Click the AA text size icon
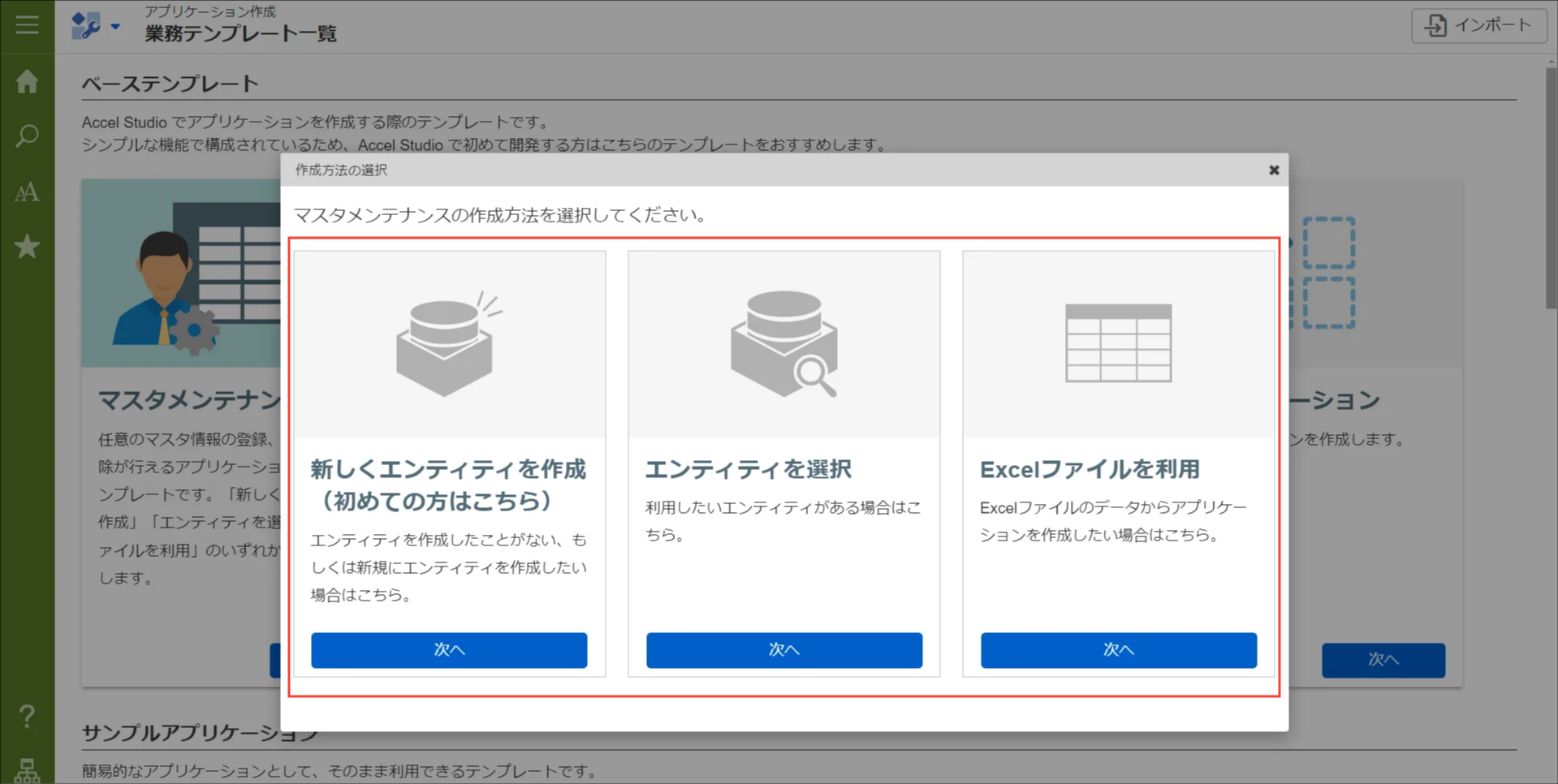 coord(27,192)
